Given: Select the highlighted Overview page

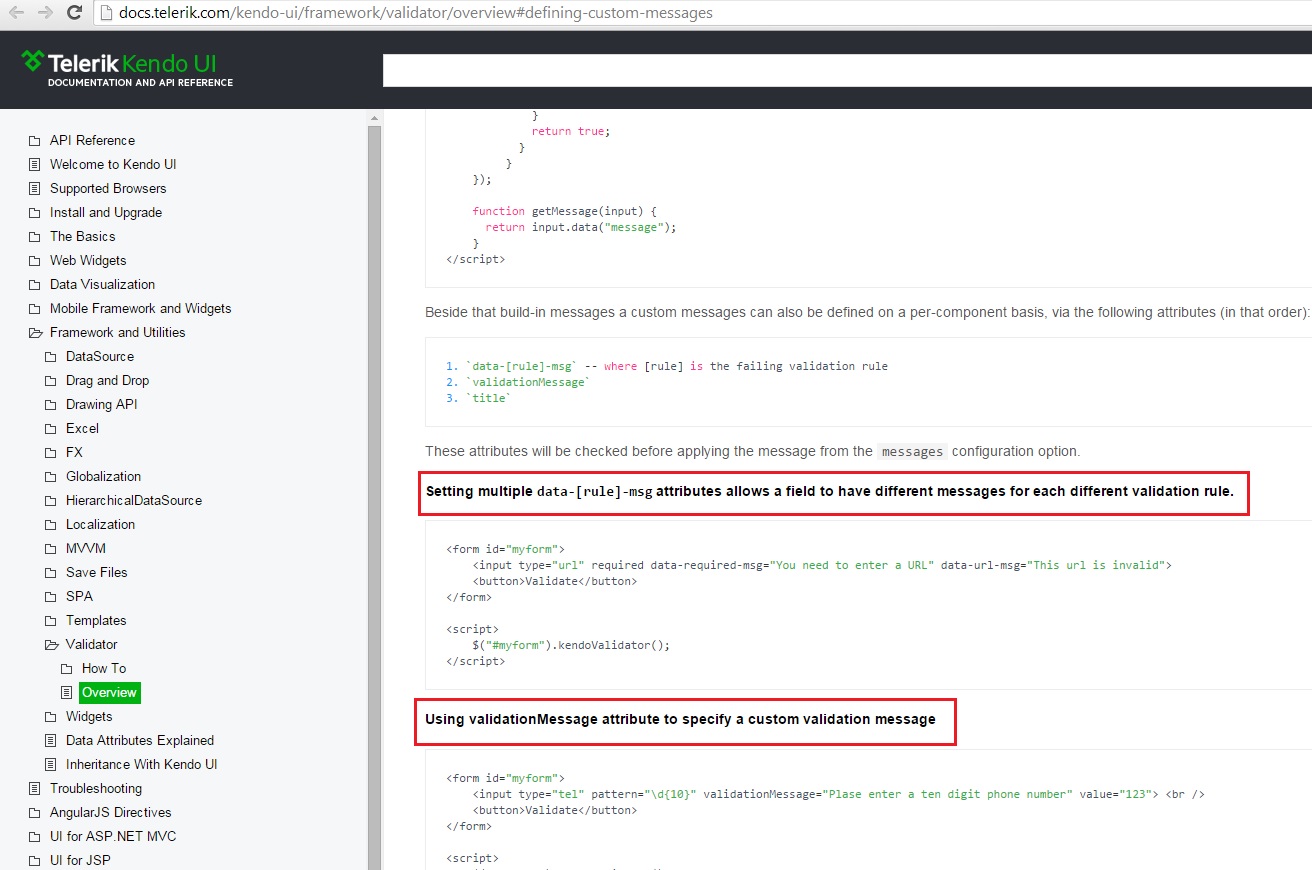Looking at the screenshot, I should coord(109,693).
